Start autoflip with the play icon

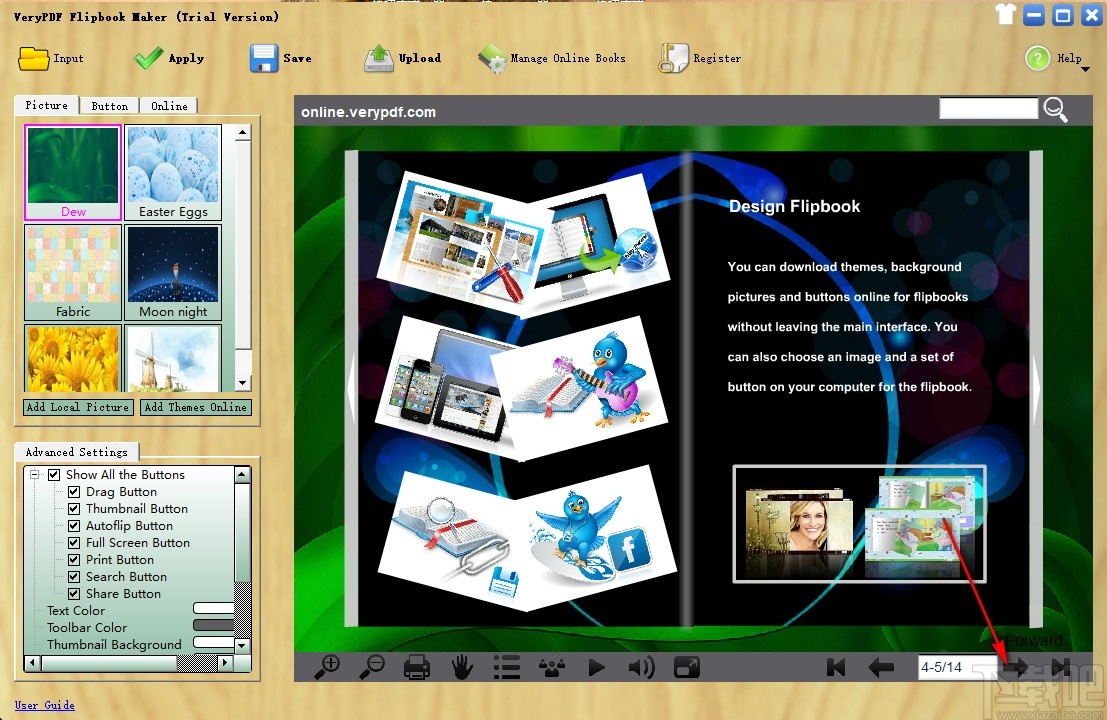pos(596,666)
